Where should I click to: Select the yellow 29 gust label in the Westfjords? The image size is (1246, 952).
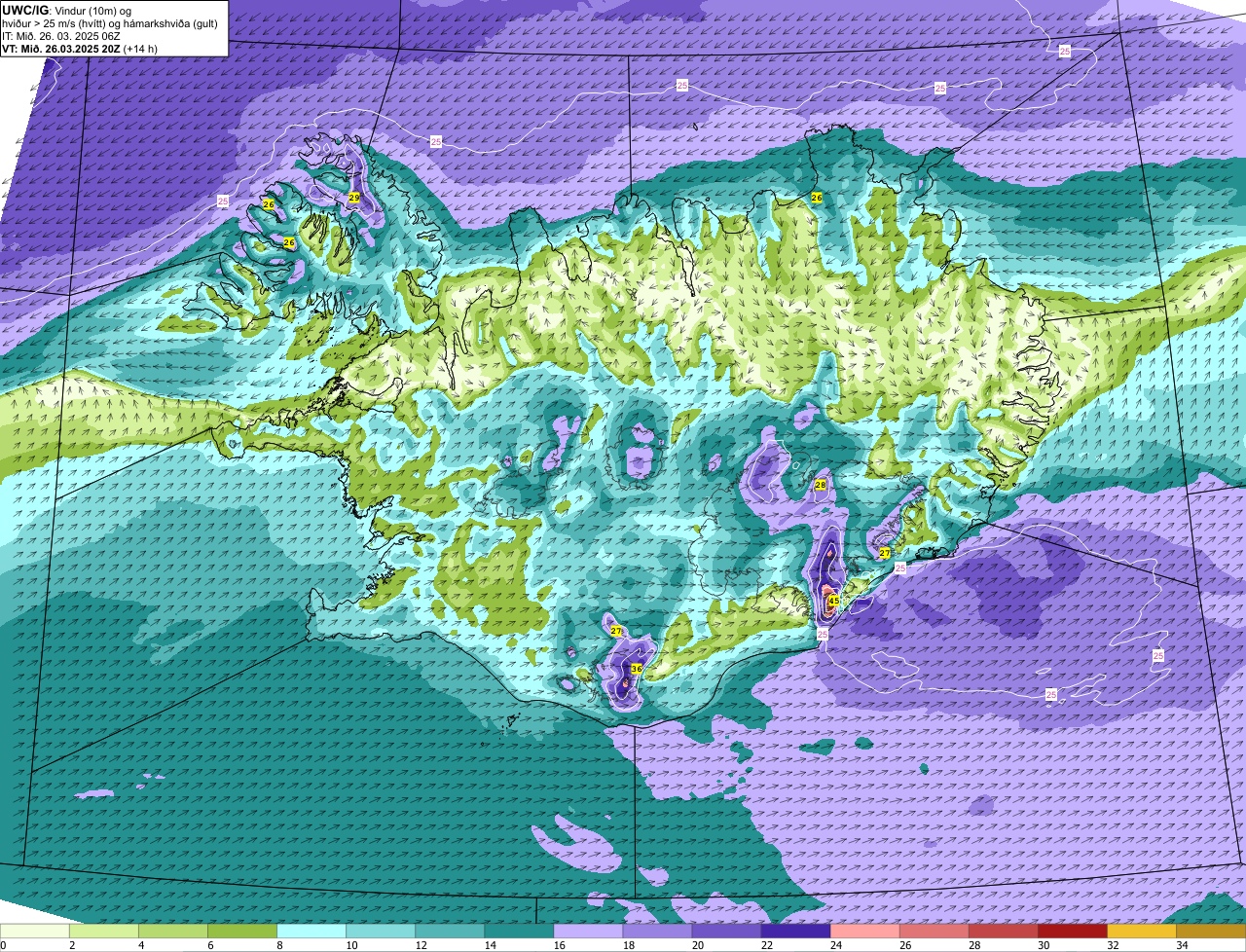click(353, 198)
